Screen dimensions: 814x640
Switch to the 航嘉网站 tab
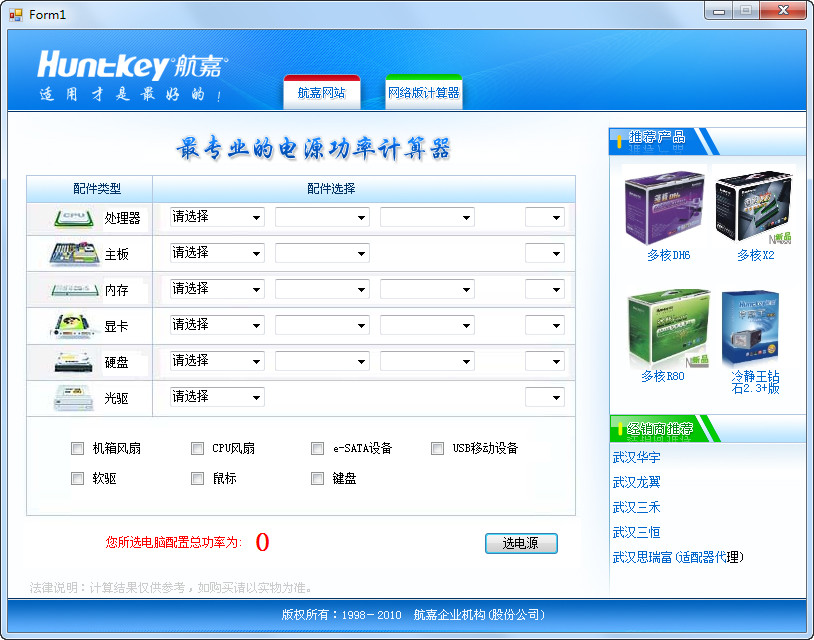(322, 92)
